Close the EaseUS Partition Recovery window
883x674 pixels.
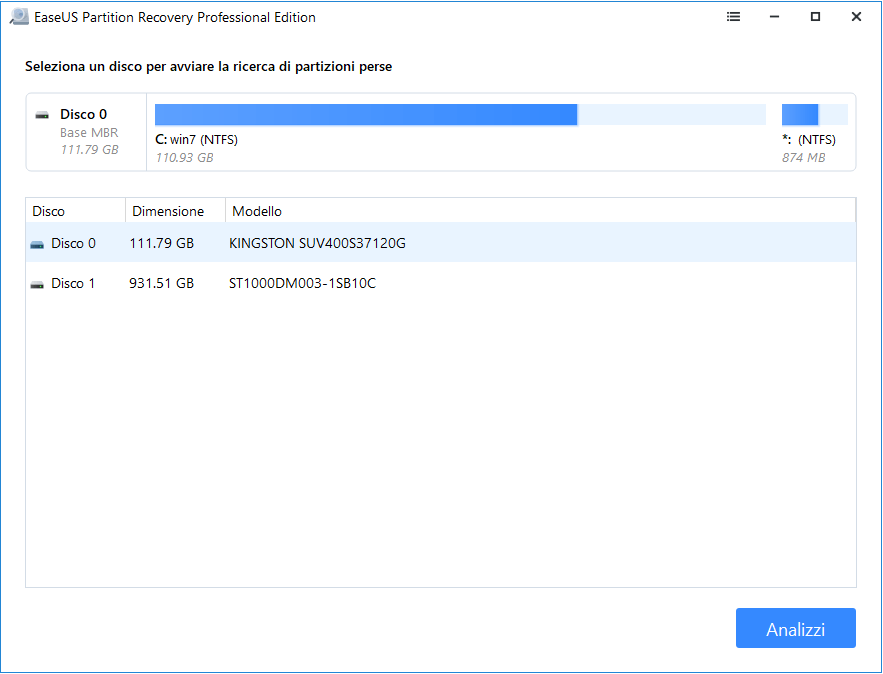point(856,17)
